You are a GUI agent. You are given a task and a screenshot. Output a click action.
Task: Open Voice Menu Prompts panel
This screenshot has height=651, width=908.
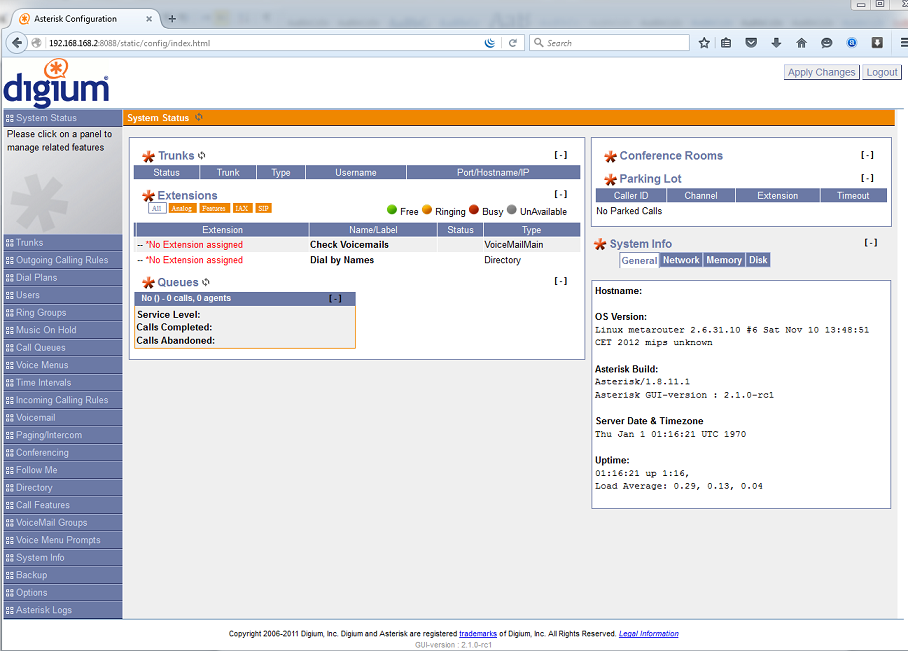pos(63,540)
